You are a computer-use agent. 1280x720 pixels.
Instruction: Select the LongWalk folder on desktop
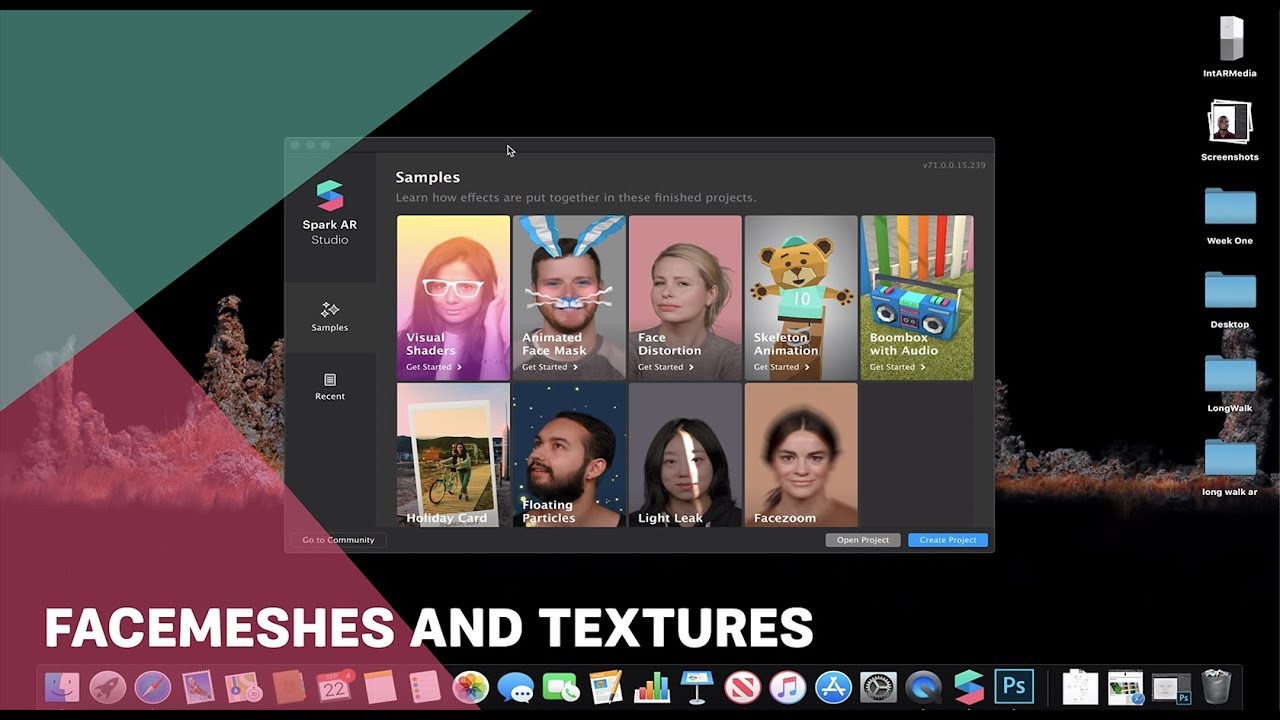click(1230, 382)
